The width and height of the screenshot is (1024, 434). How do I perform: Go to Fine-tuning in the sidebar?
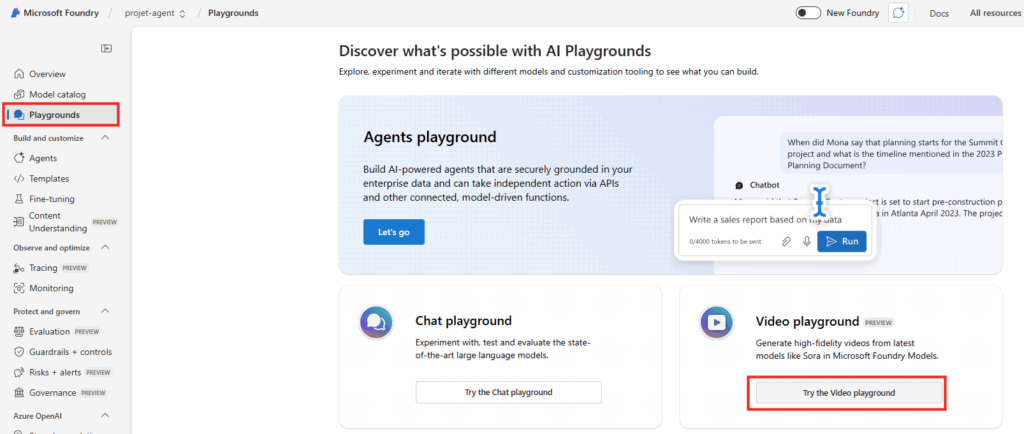coord(51,199)
